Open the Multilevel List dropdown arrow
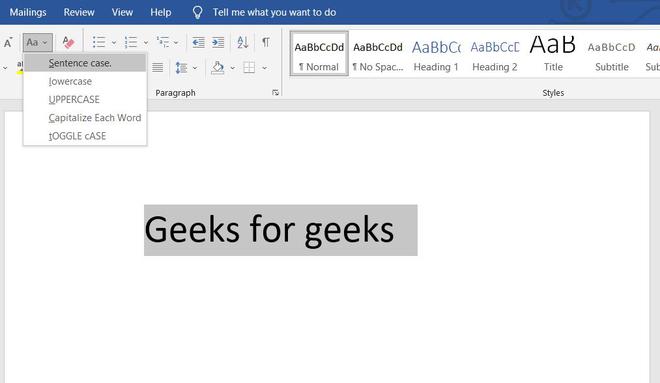 176,43
